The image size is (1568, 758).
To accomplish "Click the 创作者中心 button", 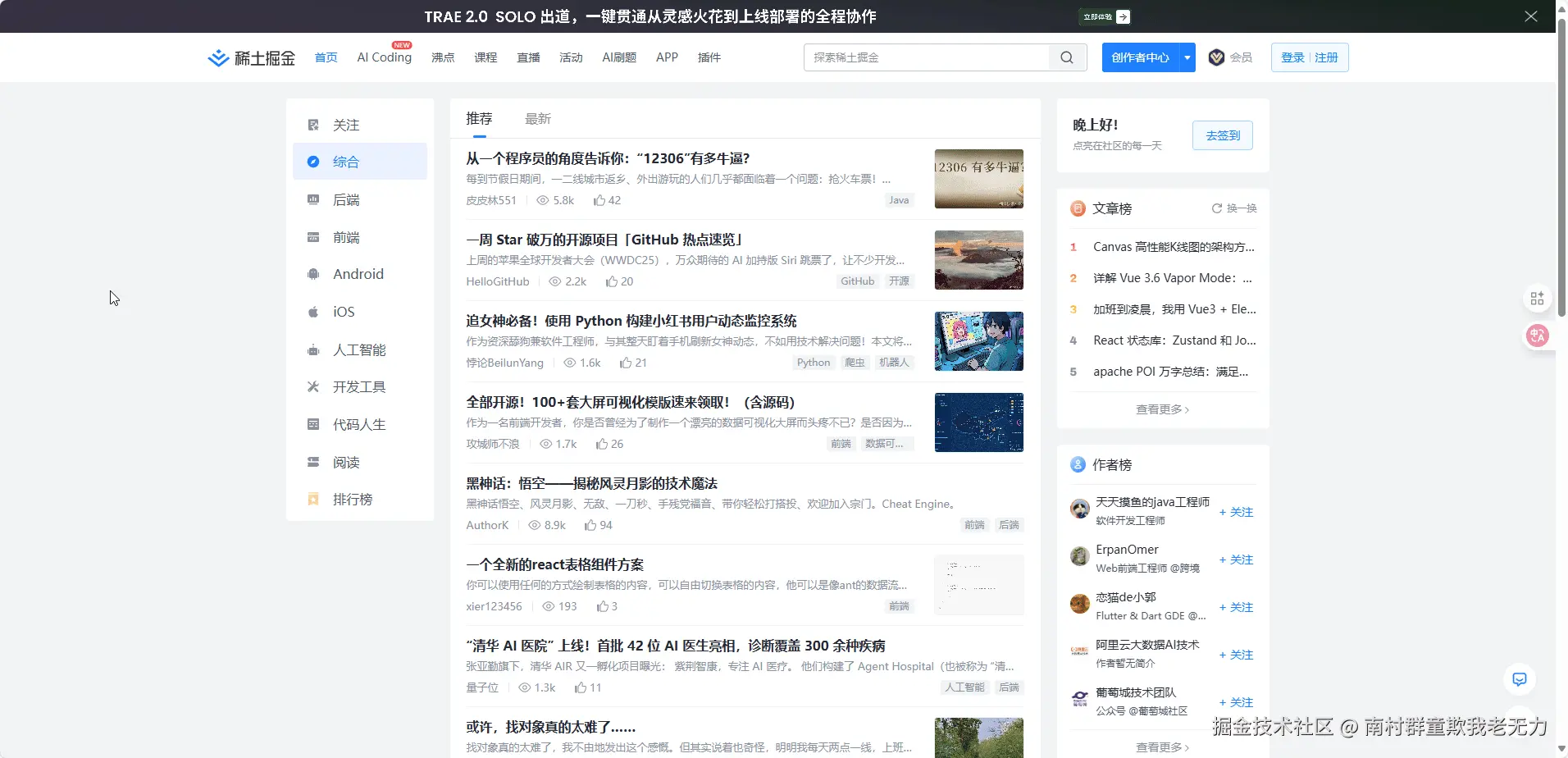I will [1141, 57].
